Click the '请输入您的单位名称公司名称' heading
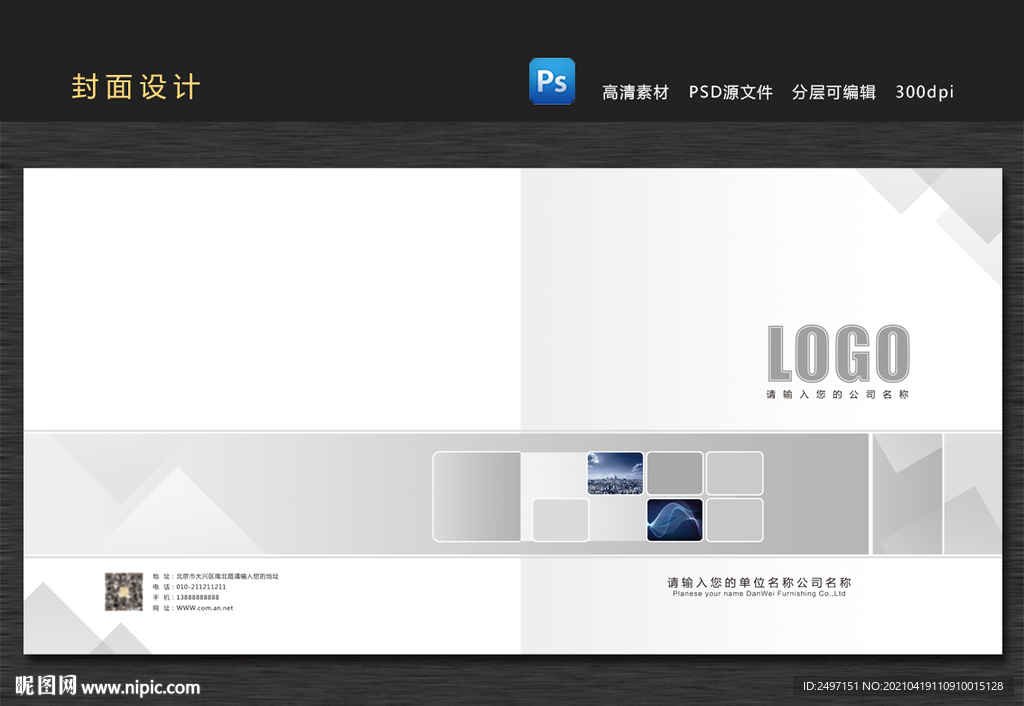1024x706 pixels. [x=759, y=582]
